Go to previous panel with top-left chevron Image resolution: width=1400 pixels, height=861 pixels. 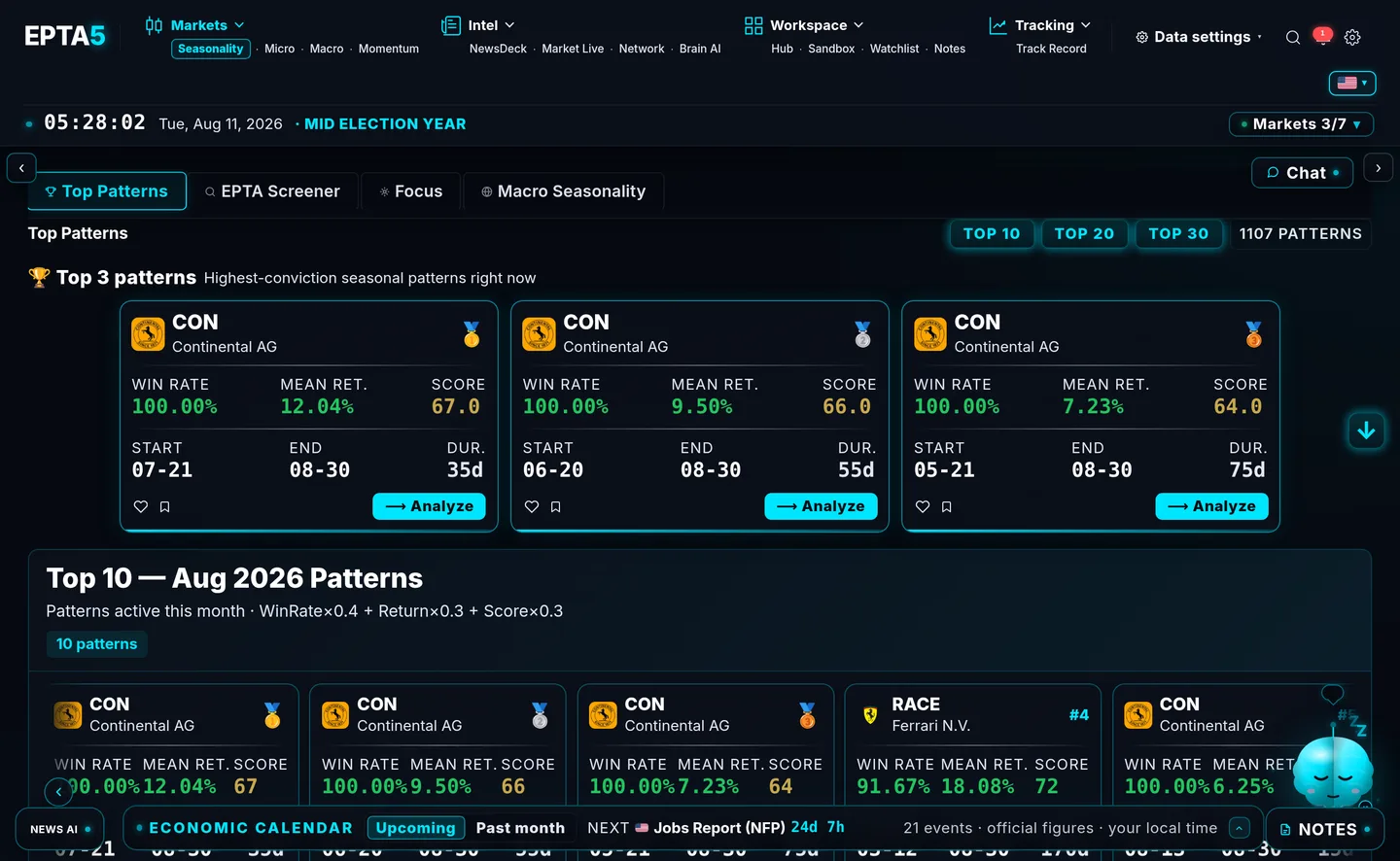click(21, 168)
